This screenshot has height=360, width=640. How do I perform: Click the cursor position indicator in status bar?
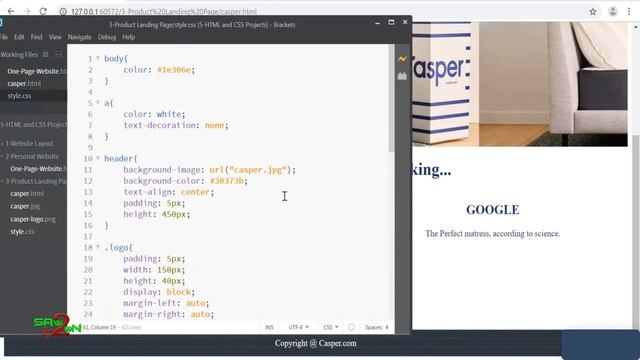pos(99,327)
